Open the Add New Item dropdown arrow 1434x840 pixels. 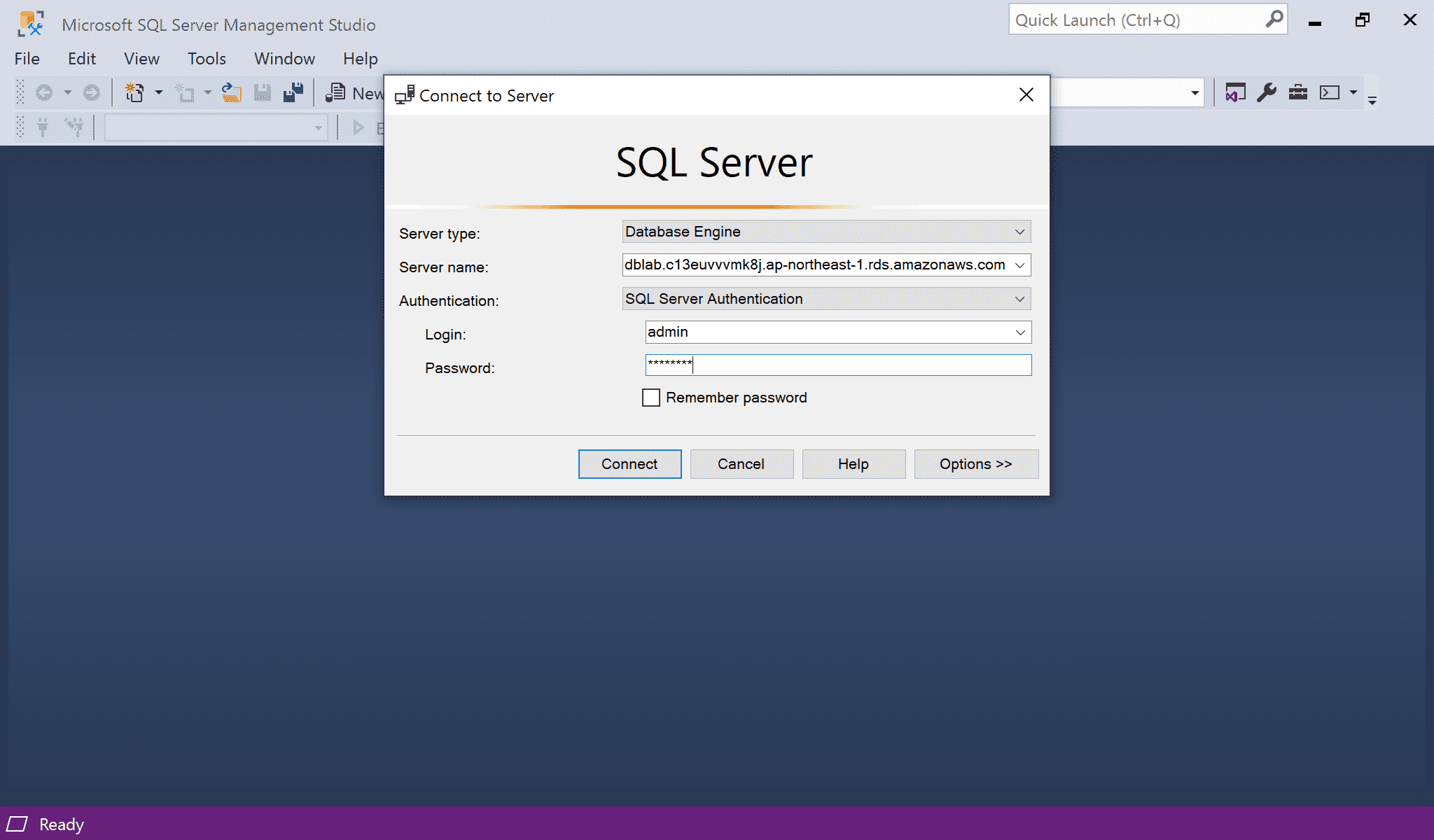tap(208, 92)
